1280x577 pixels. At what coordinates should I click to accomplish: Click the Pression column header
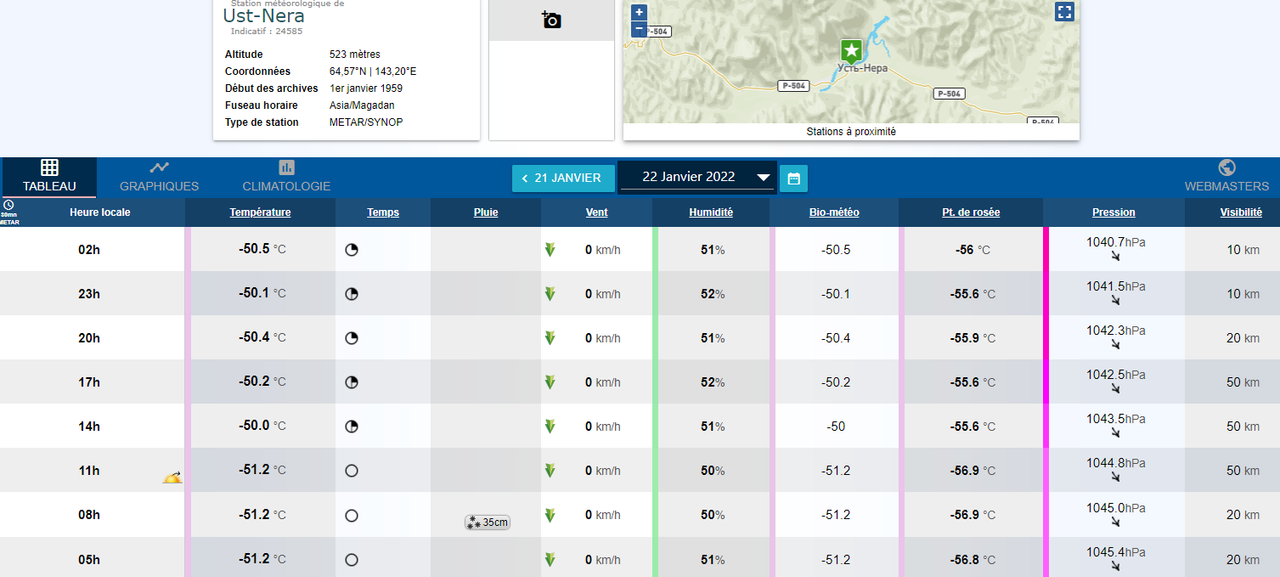(1114, 212)
